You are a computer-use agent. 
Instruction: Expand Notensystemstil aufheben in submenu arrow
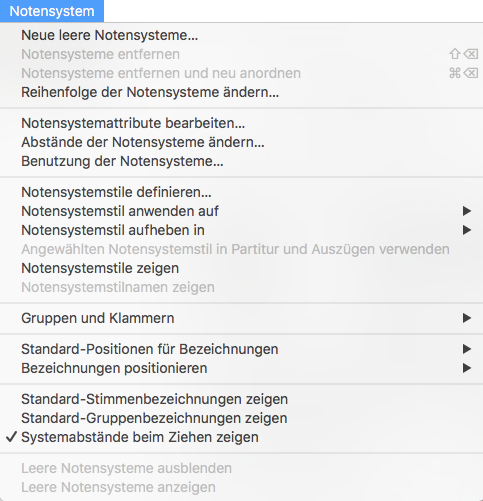pyautogui.click(x=467, y=230)
